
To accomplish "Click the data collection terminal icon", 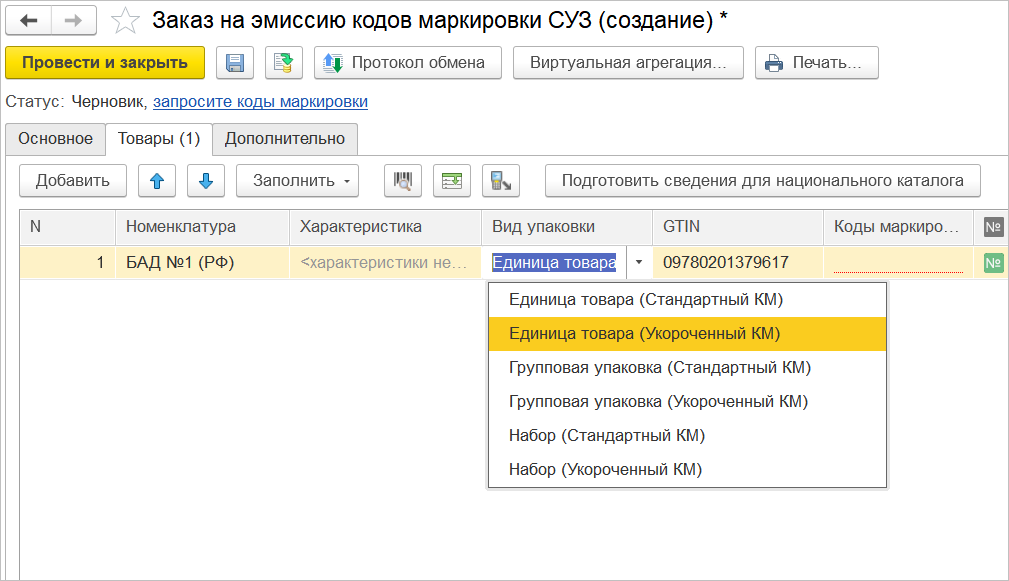I will click(500, 181).
